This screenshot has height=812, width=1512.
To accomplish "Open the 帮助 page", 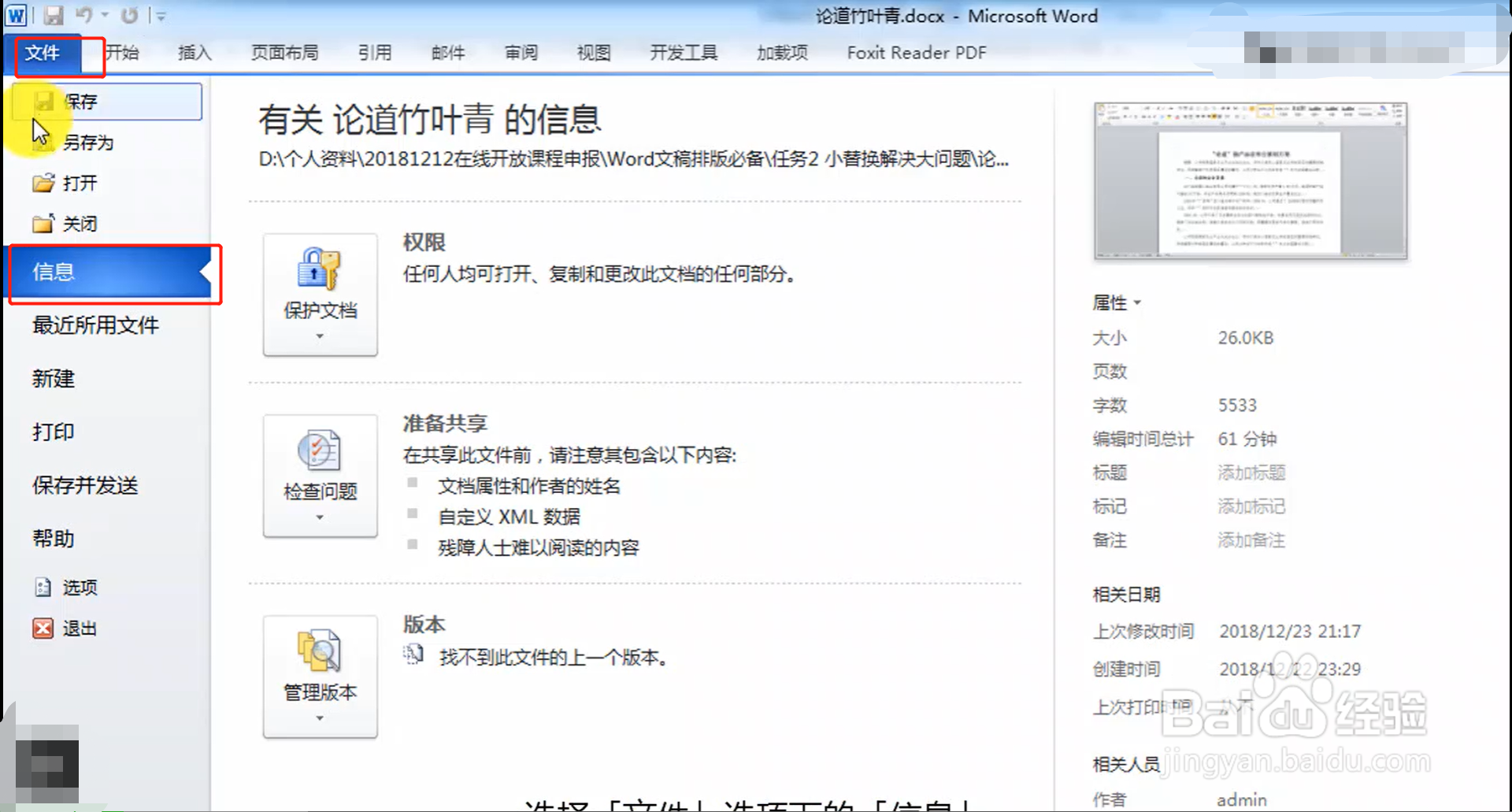I will point(54,539).
